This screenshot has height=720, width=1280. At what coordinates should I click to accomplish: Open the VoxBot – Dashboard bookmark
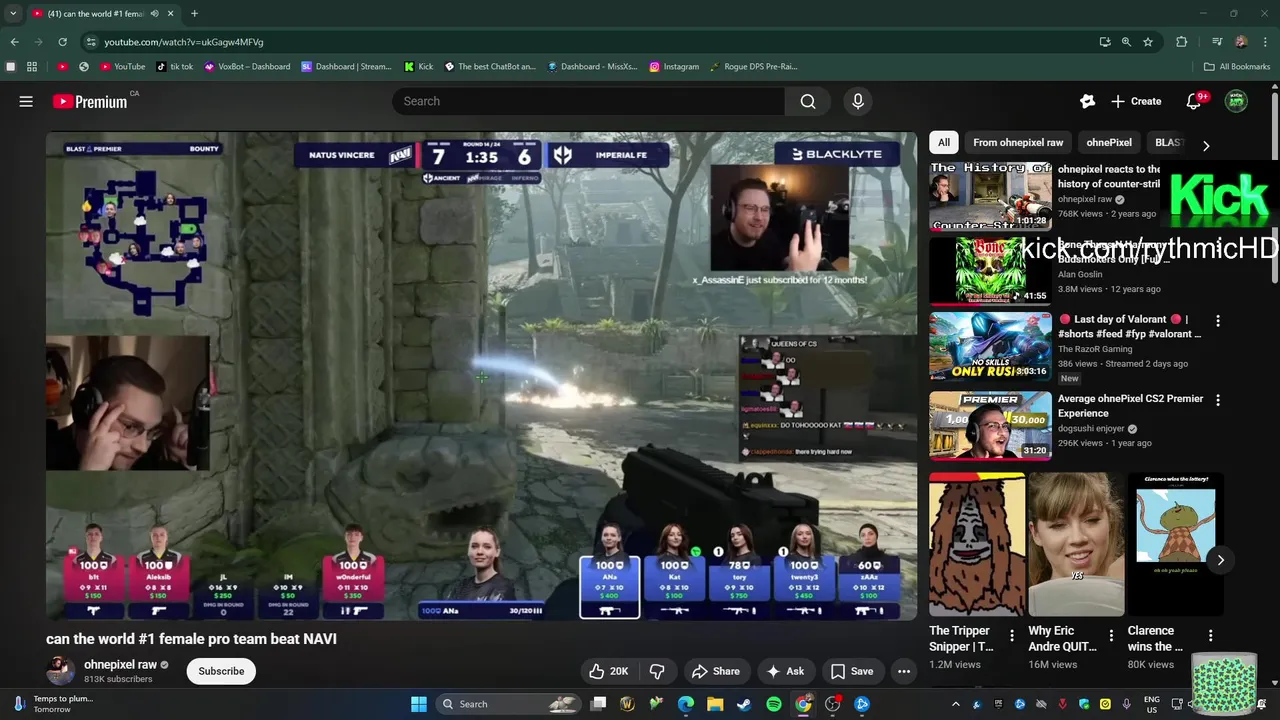click(247, 67)
